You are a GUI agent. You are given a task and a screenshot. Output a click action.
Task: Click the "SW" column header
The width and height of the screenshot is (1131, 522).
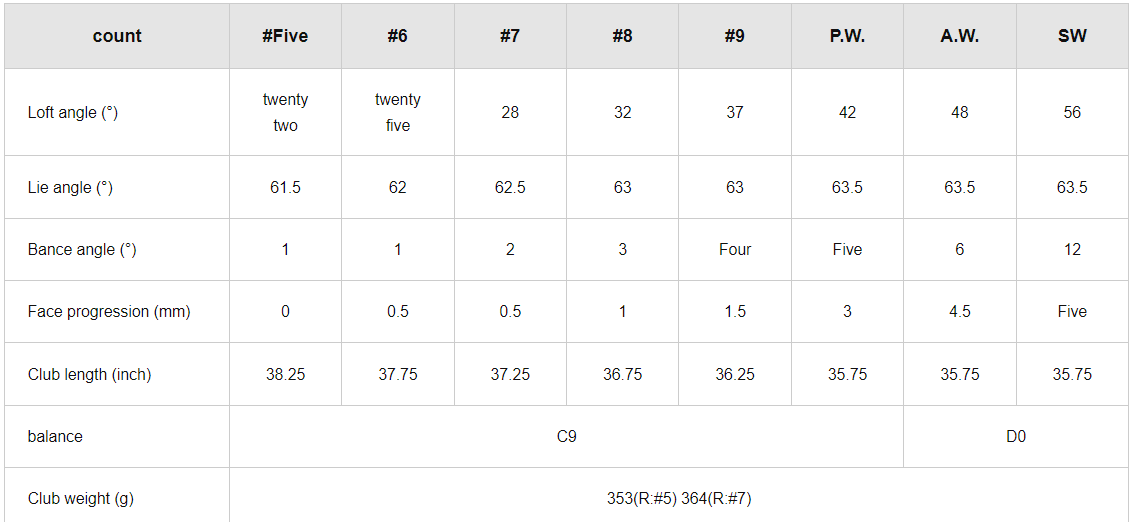pos(1072,36)
